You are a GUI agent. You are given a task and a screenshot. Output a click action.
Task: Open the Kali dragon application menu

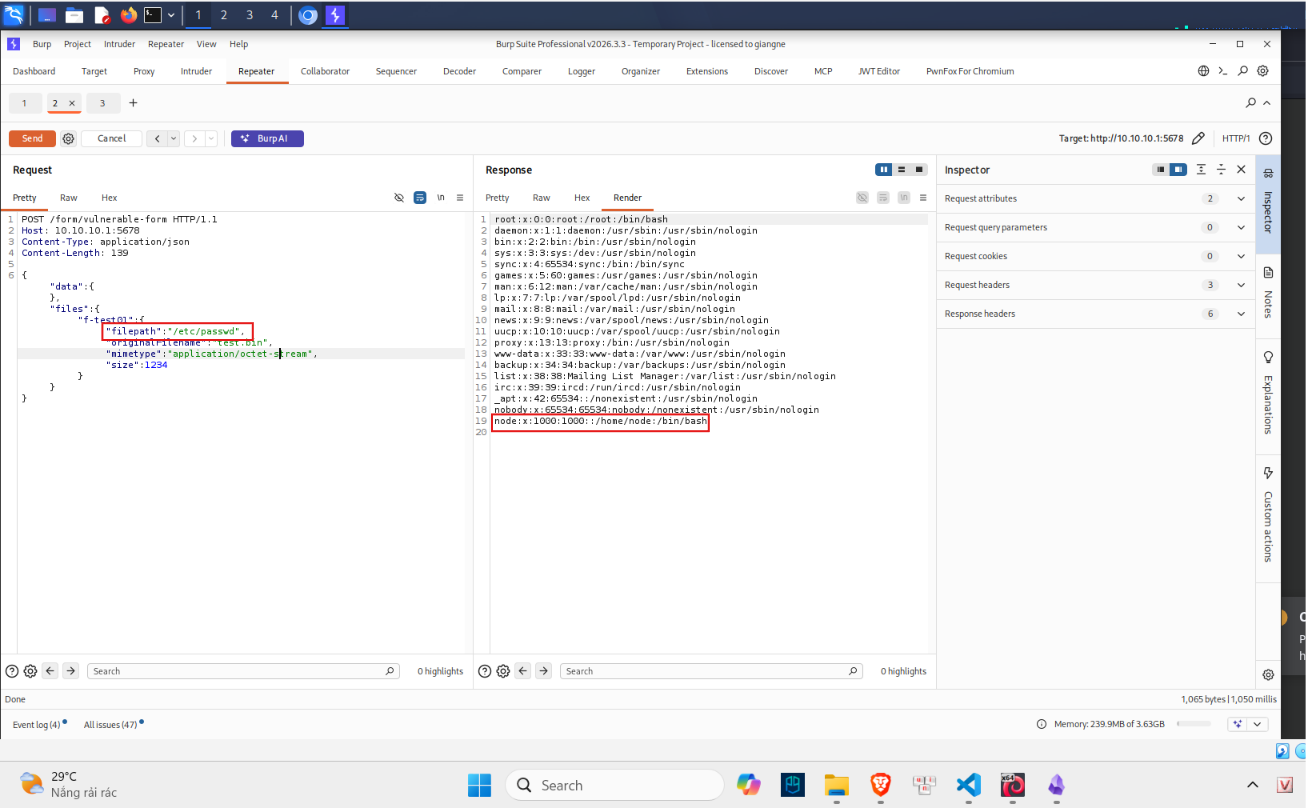tap(13, 15)
